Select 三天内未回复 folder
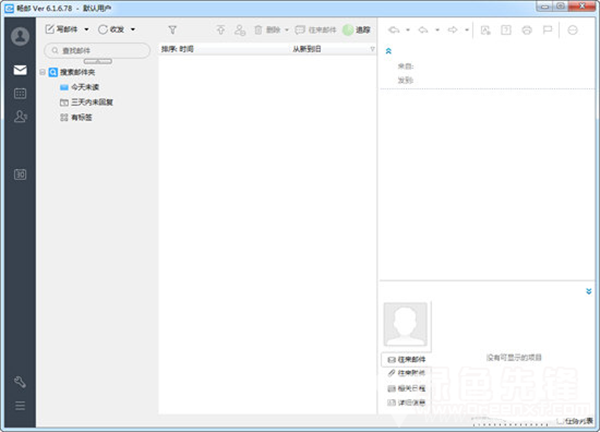The width and height of the screenshot is (600, 432). coord(86,102)
